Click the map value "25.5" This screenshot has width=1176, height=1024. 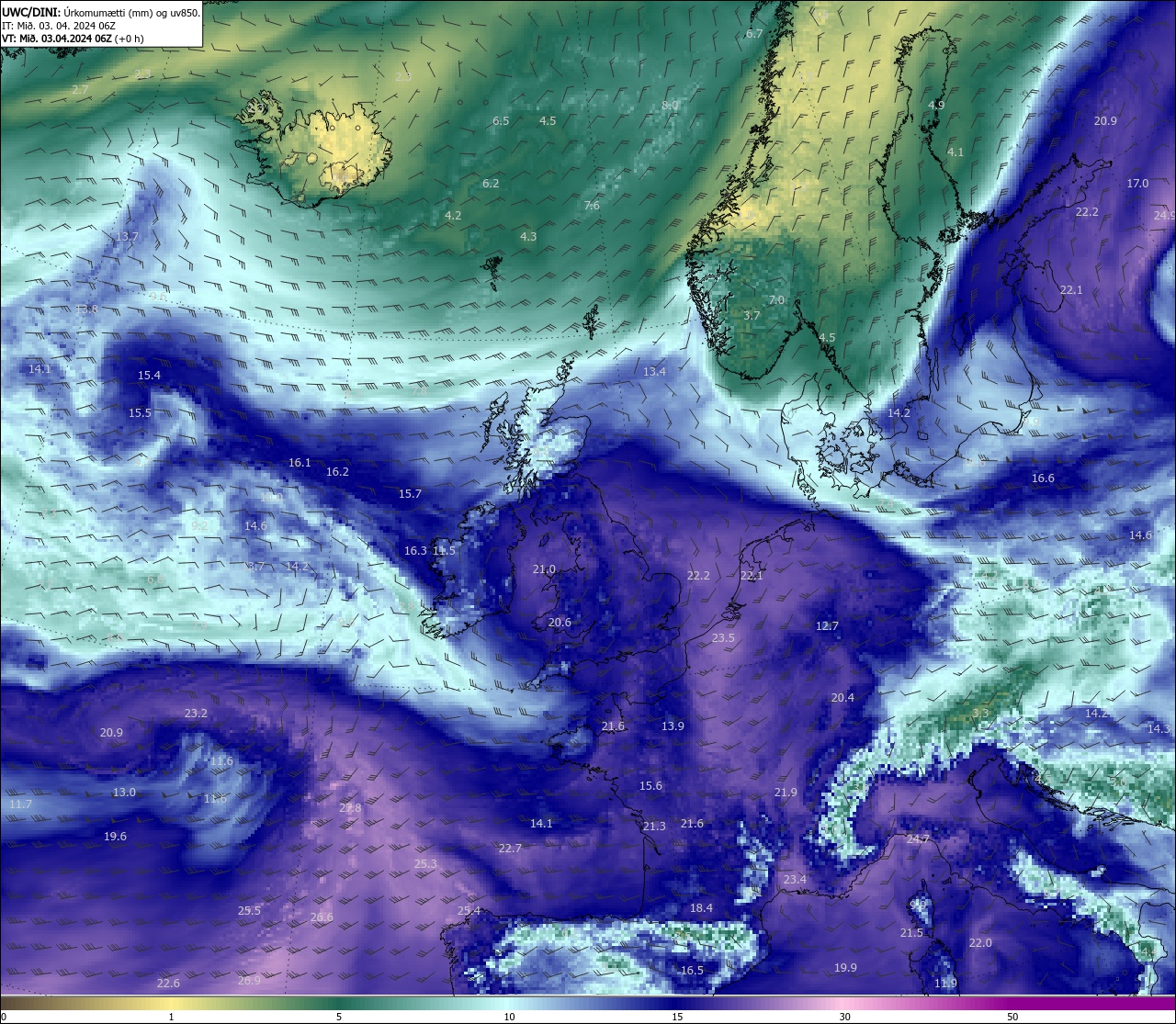pos(249,911)
